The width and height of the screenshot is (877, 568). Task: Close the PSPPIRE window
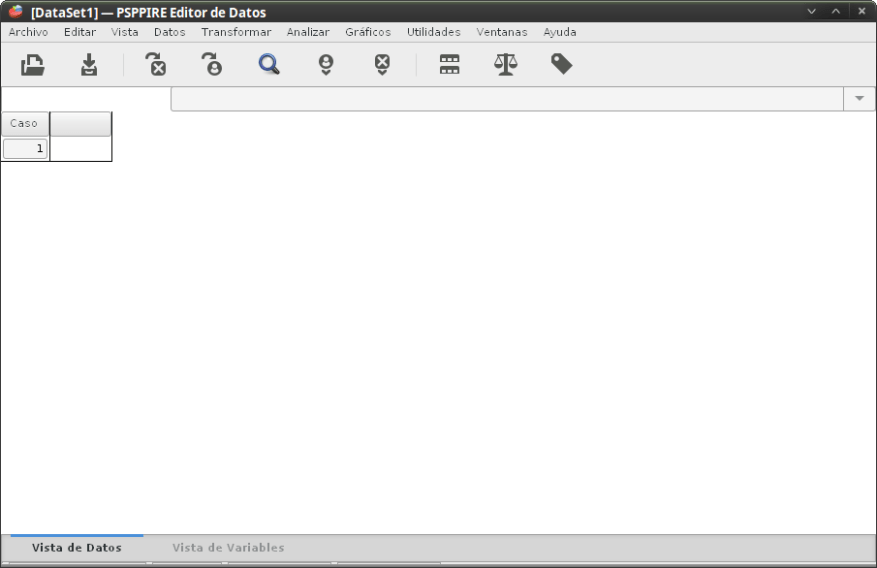click(x=861, y=11)
